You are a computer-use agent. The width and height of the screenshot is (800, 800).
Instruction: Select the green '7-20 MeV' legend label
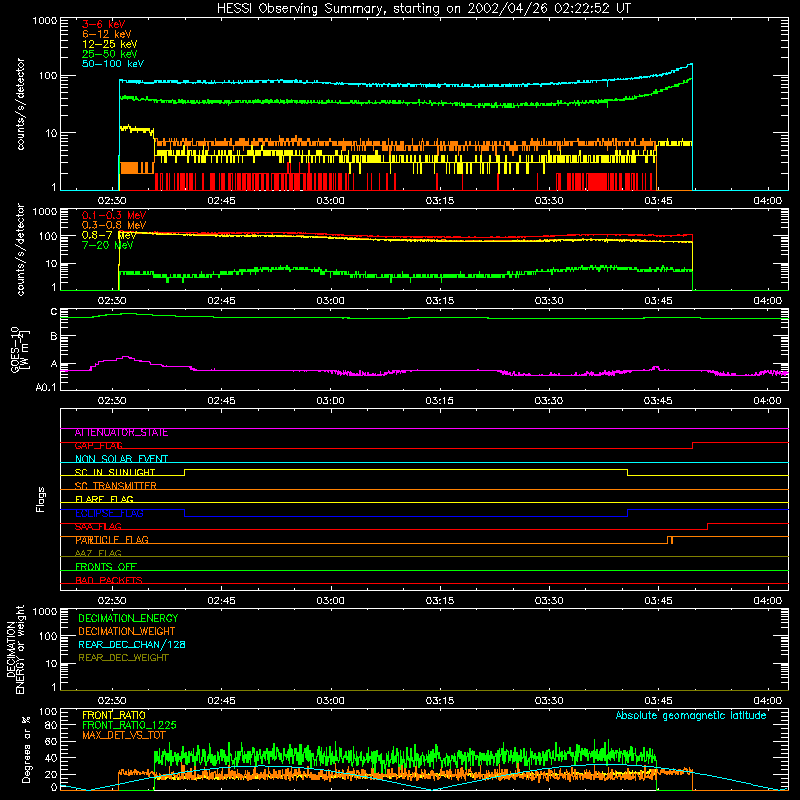108,245
